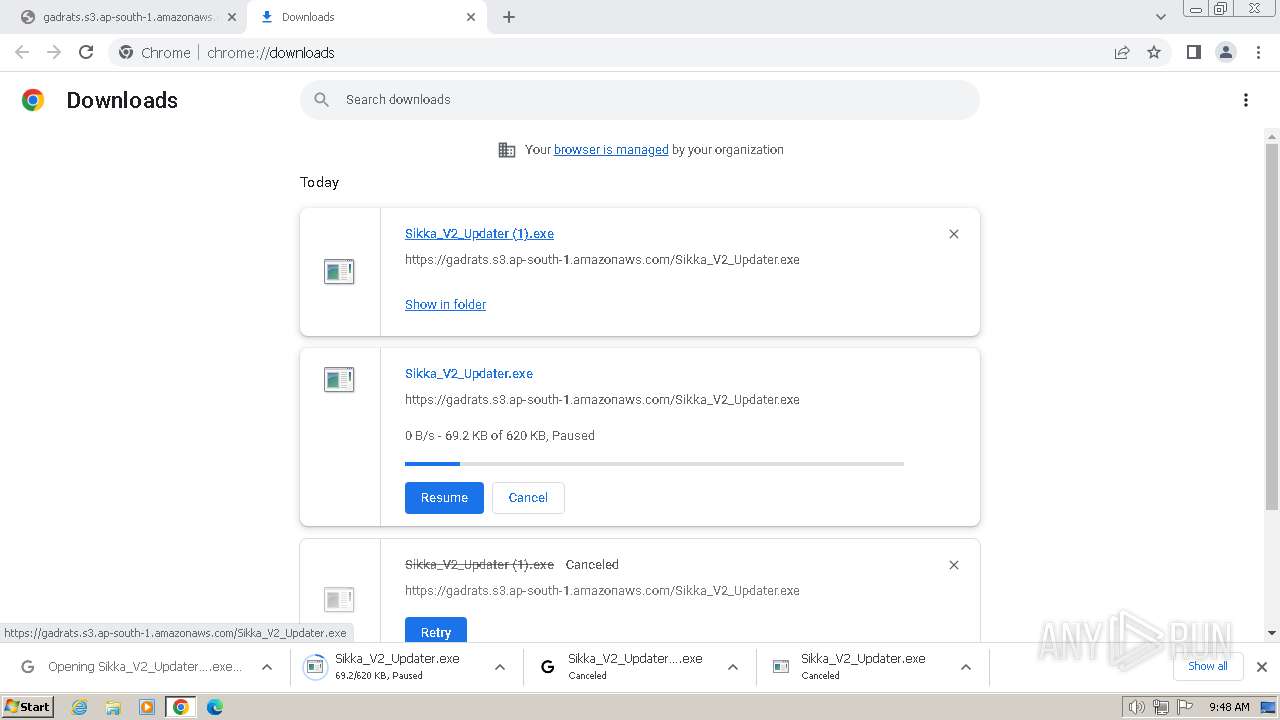Click action center flag tray icon
The width and height of the screenshot is (1280, 720).
(1184, 707)
